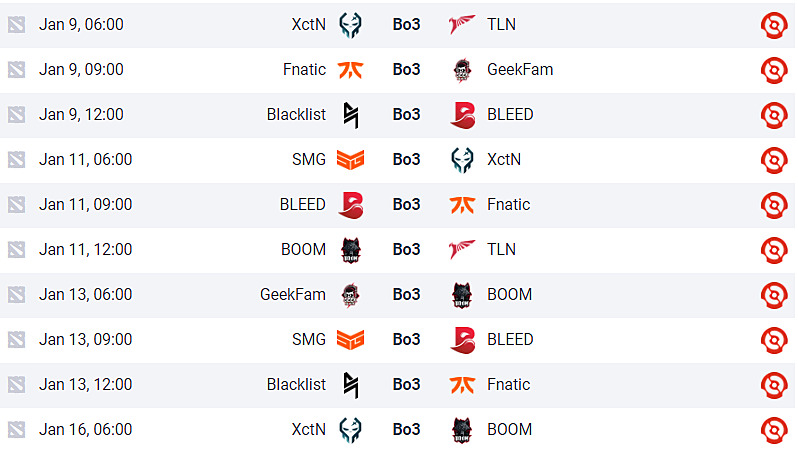
Task: Click the image placeholder left of Jan 13, 06:00
Action: tap(15, 294)
